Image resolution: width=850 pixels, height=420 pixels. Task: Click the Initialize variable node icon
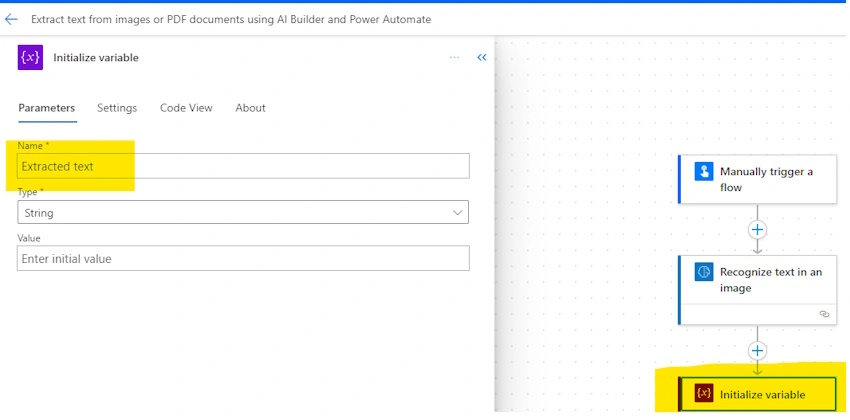click(704, 394)
